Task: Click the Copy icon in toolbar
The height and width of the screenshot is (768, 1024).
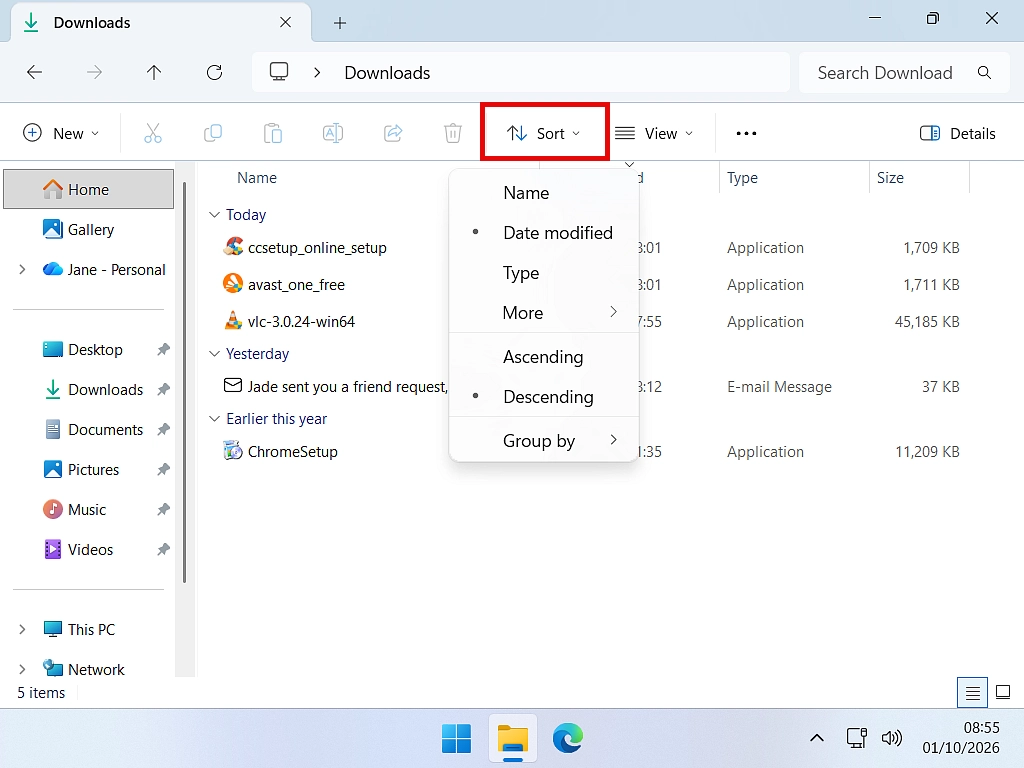Action: tap(213, 133)
